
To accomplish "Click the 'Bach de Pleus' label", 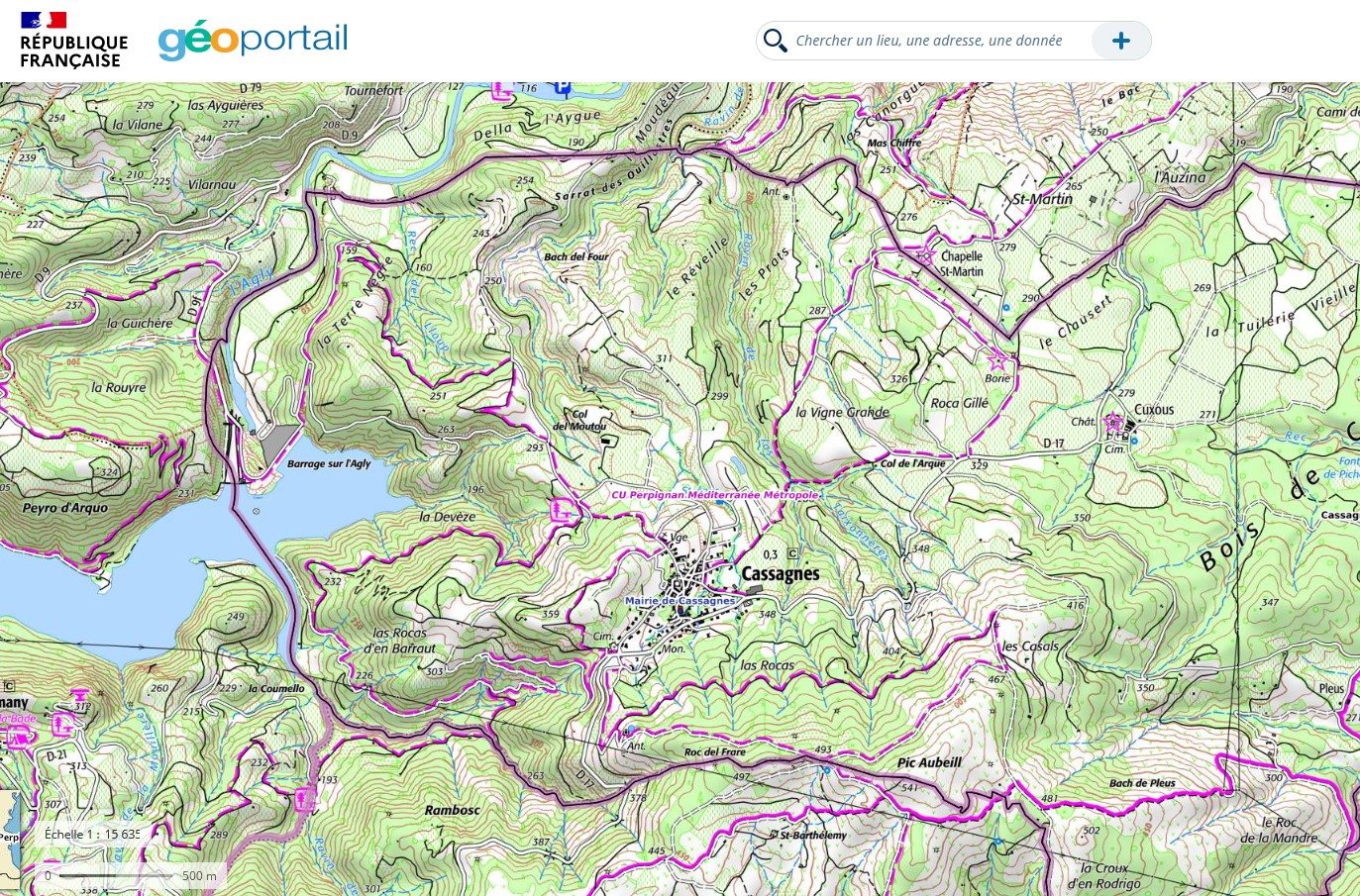I will pyautogui.click(x=1142, y=783).
